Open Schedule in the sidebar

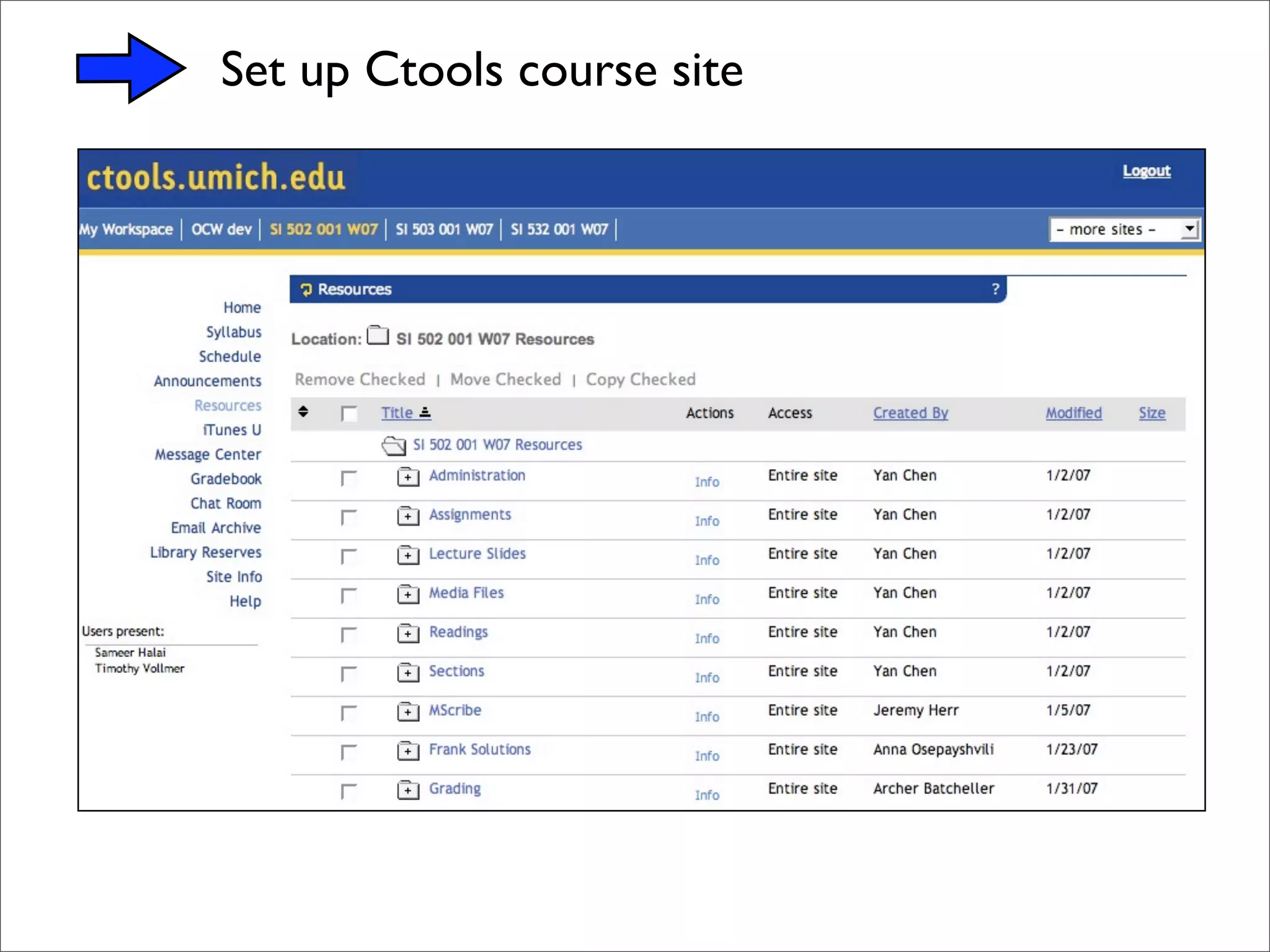230,356
